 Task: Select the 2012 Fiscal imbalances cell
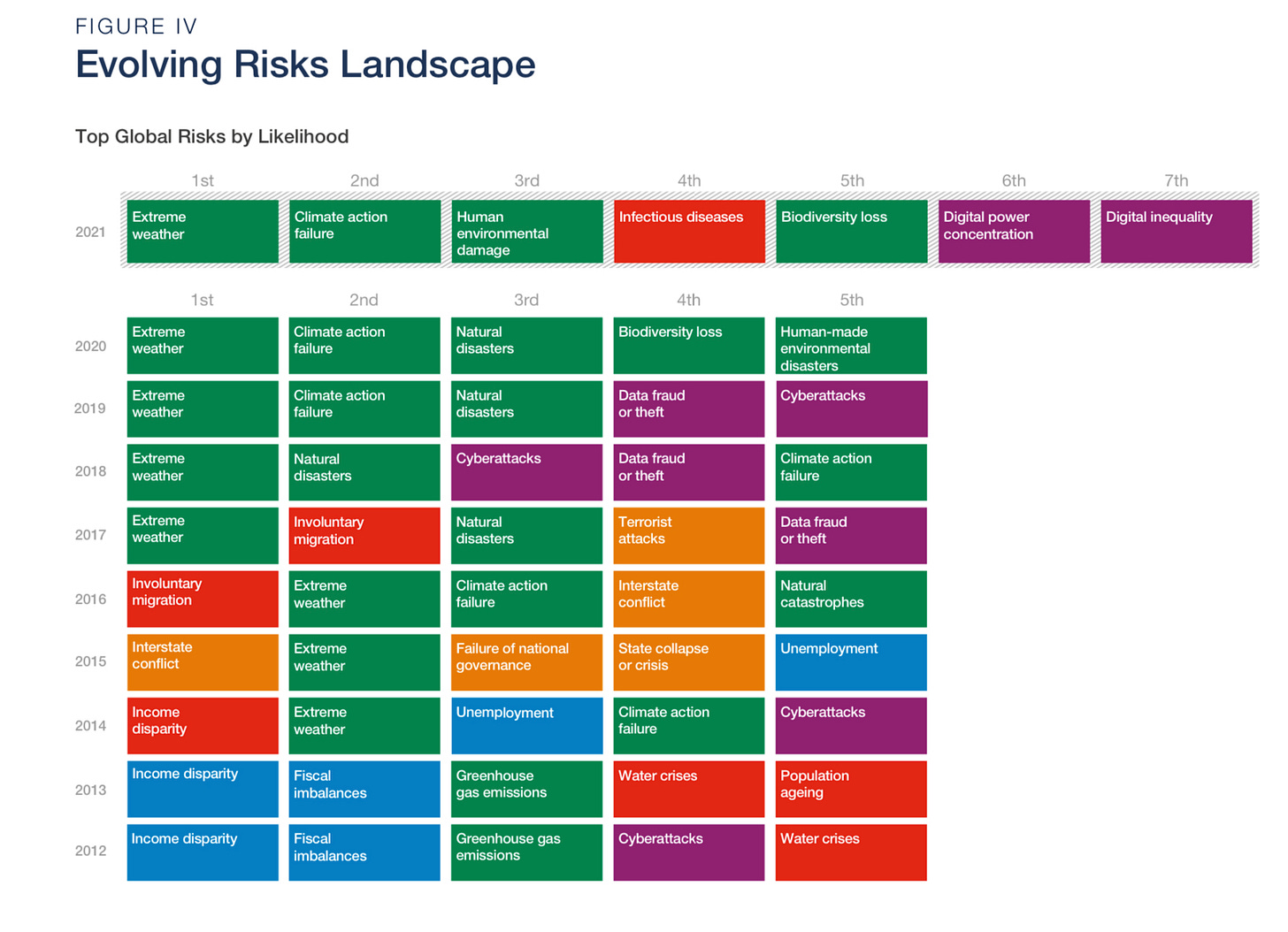click(x=364, y=852)
